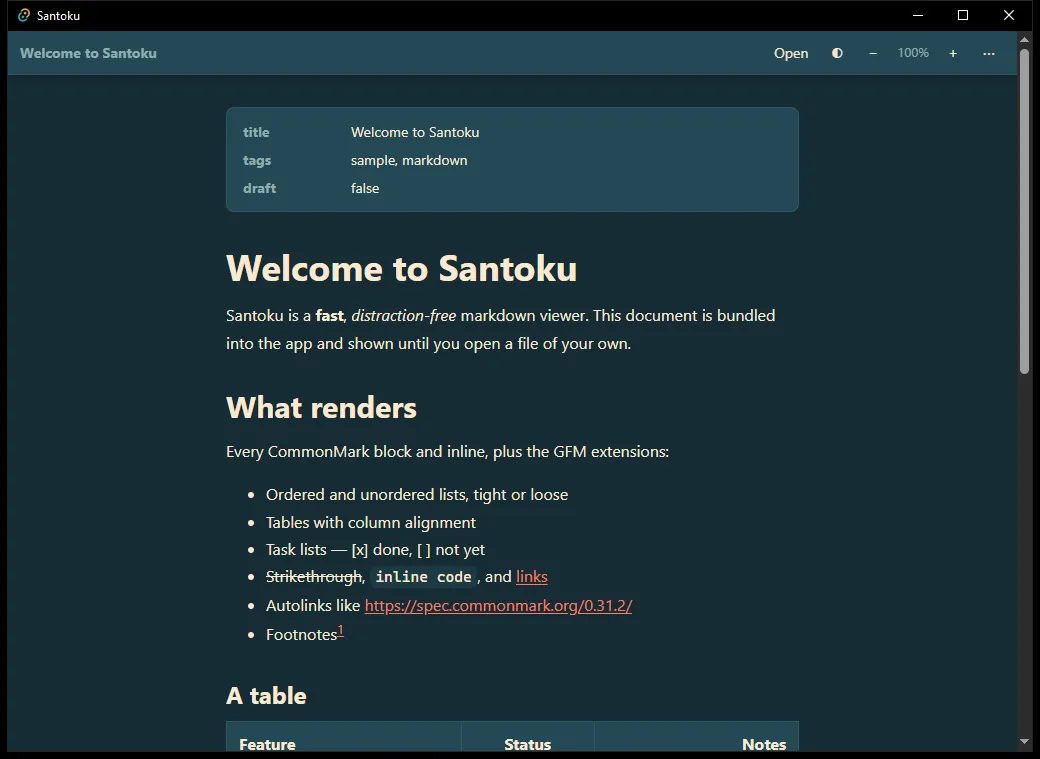Click the 'draft' frontmatter key

(259, 188)
